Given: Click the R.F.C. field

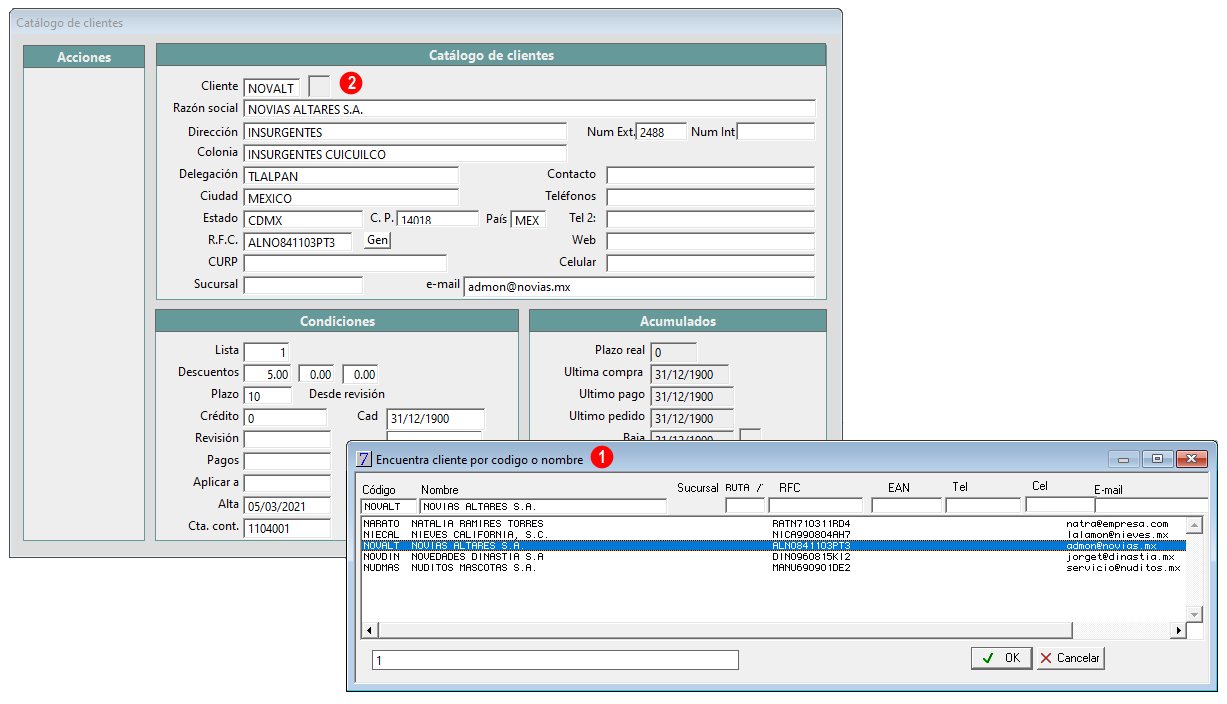Looking at the screenshot, I should click(x=298, y=241).
